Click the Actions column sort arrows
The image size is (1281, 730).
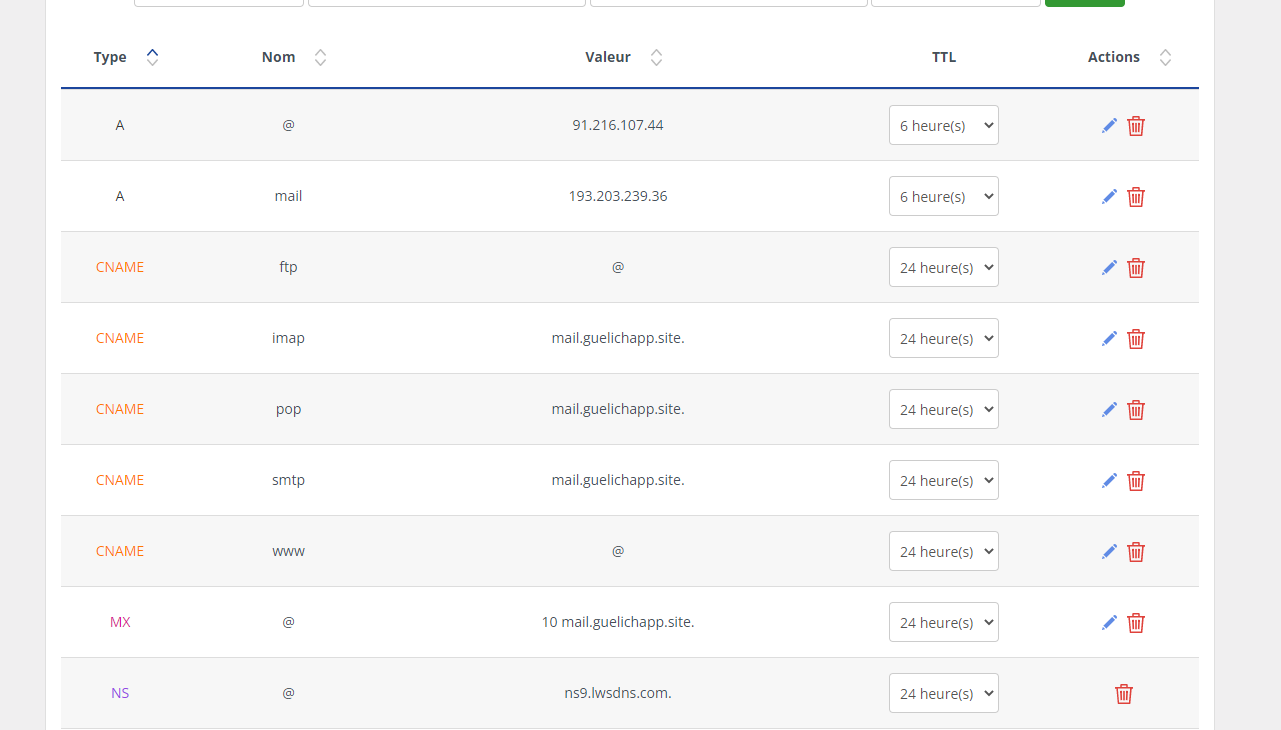pyautogui.click(x=1165, y=57)
